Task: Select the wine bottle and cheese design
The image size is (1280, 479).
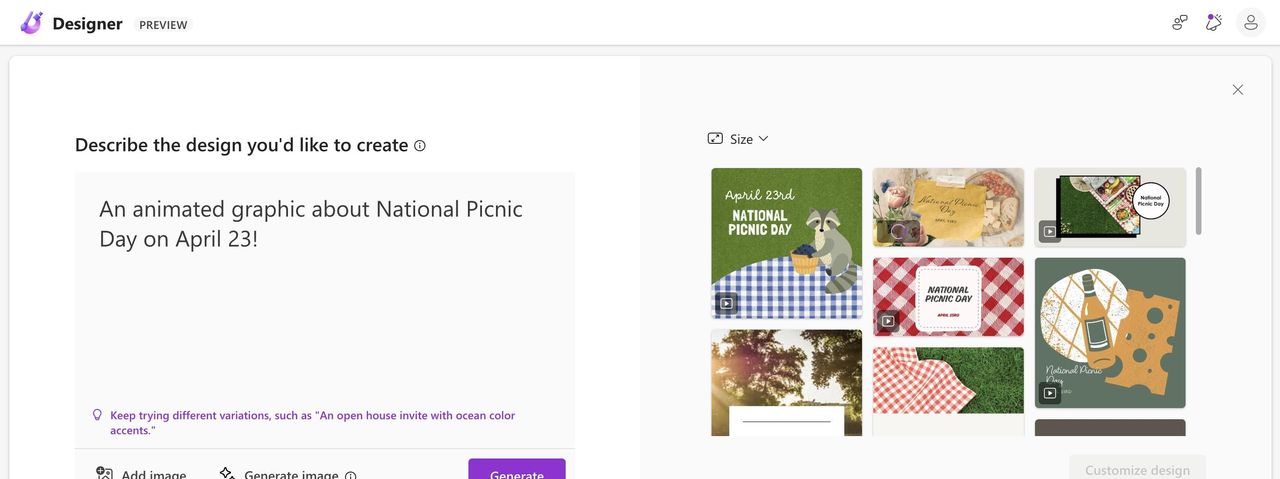Action: tap(1109, 332)
